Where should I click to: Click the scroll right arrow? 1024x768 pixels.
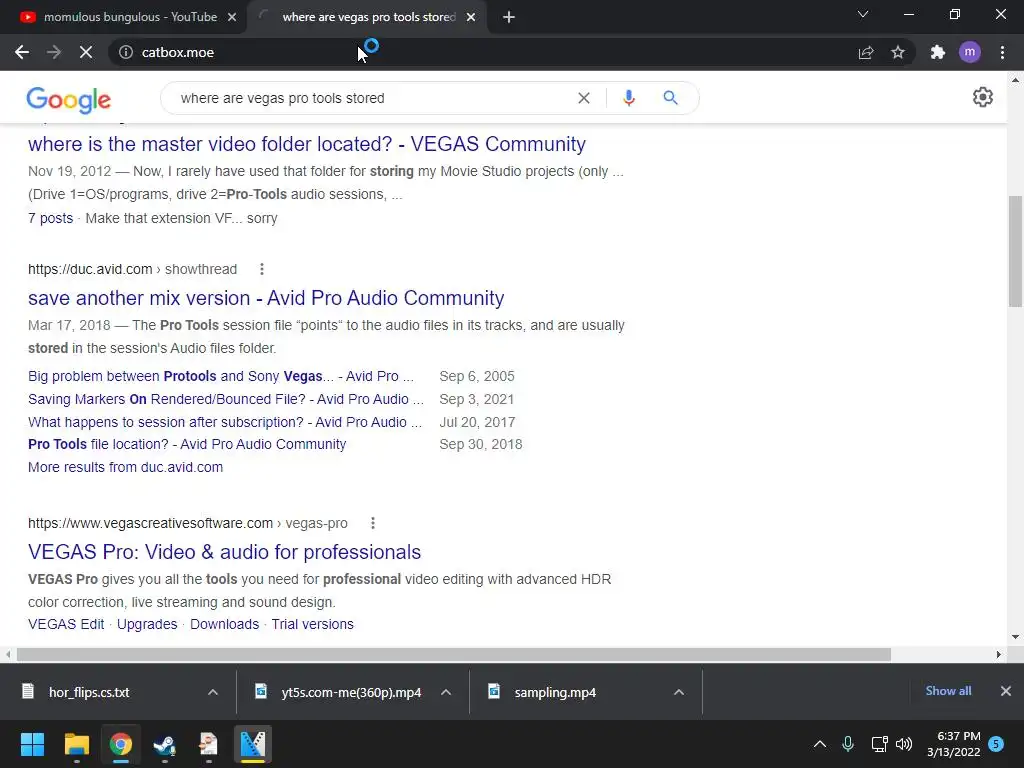(999, 654)
